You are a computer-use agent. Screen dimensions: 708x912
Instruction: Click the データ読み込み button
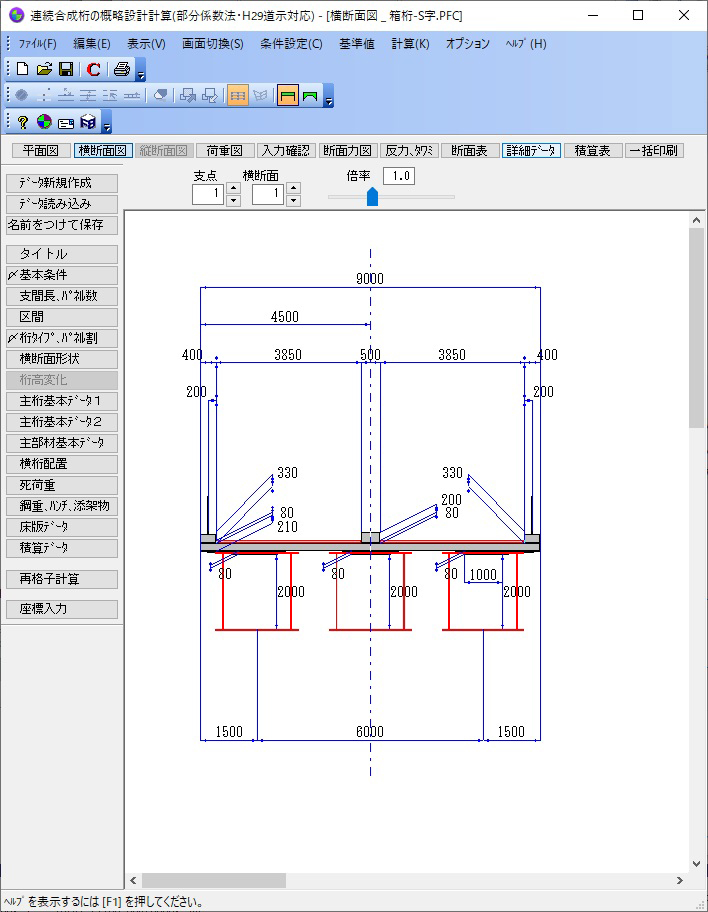click(62, 204)
